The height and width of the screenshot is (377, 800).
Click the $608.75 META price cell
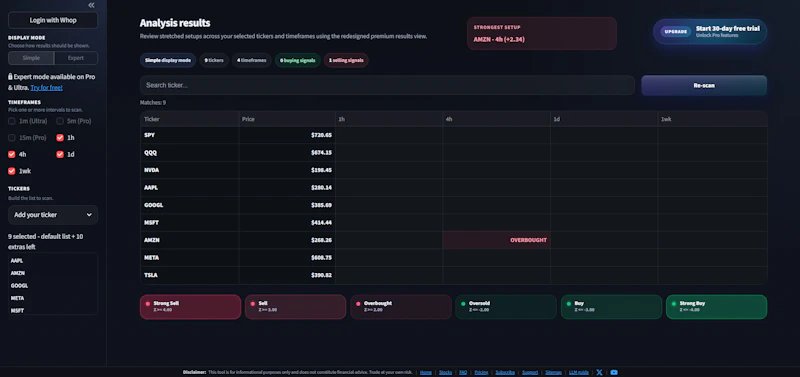(x=287, y=258)
